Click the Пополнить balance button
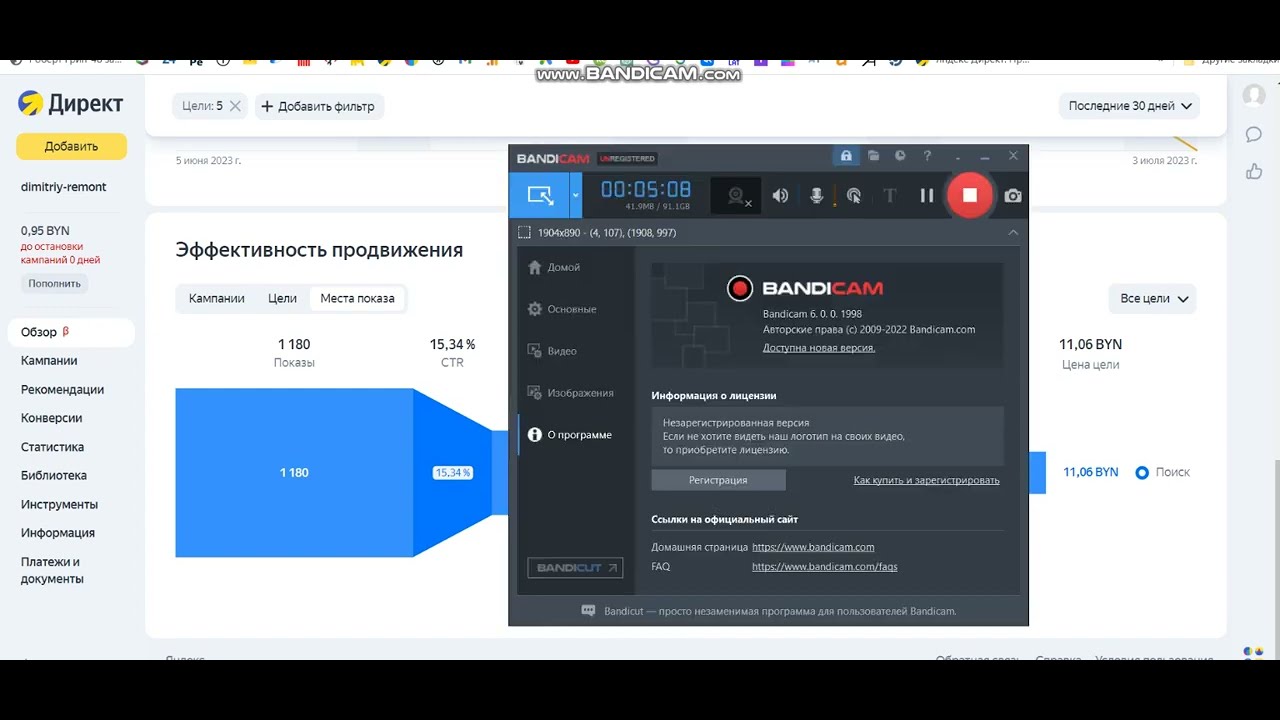The image size is (1280, 720). [54, 283]
